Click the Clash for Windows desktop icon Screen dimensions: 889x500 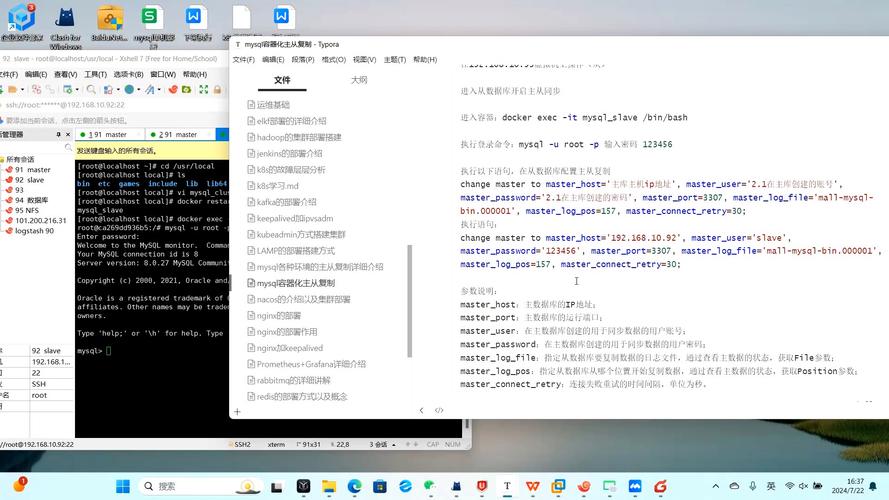click(65, 27)
